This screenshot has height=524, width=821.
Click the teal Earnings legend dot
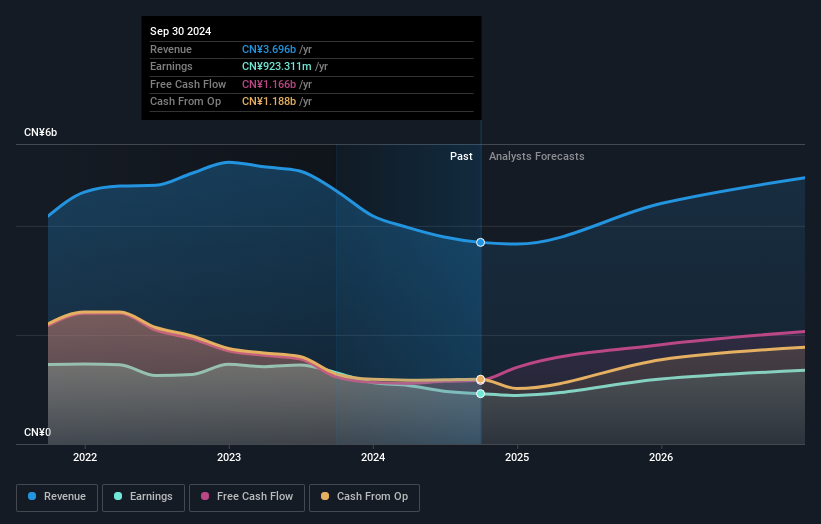(x=118, y=496)
